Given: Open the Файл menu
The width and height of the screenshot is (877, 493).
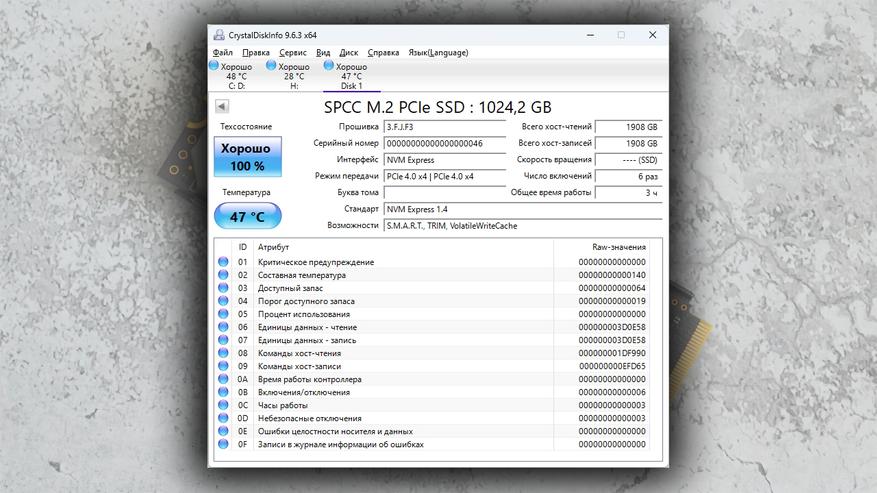Looking at the screenshot, I should pyautogui.click(x=223, y=53).
